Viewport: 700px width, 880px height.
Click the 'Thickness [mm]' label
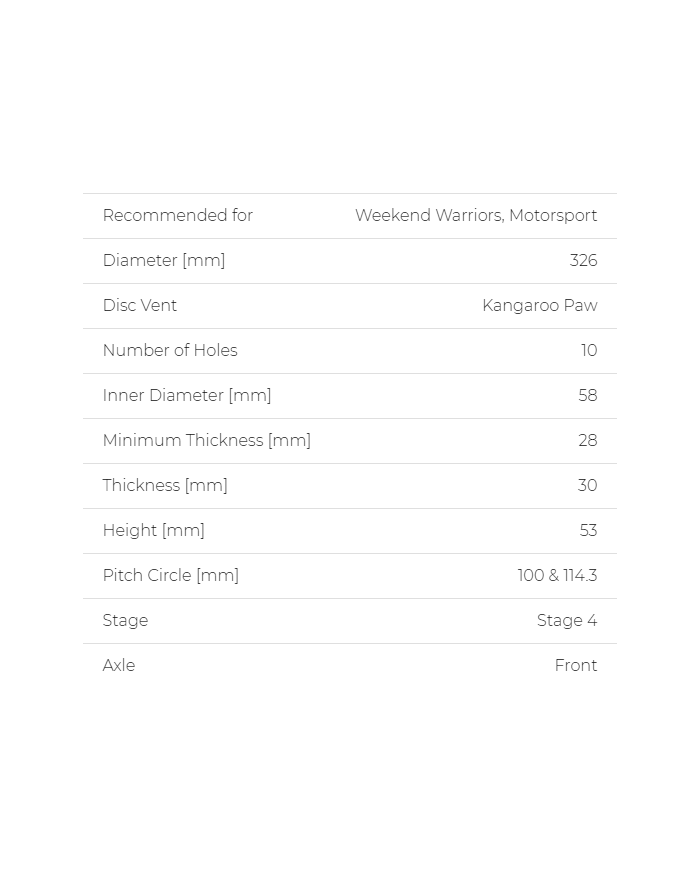(x=165, y=486)
